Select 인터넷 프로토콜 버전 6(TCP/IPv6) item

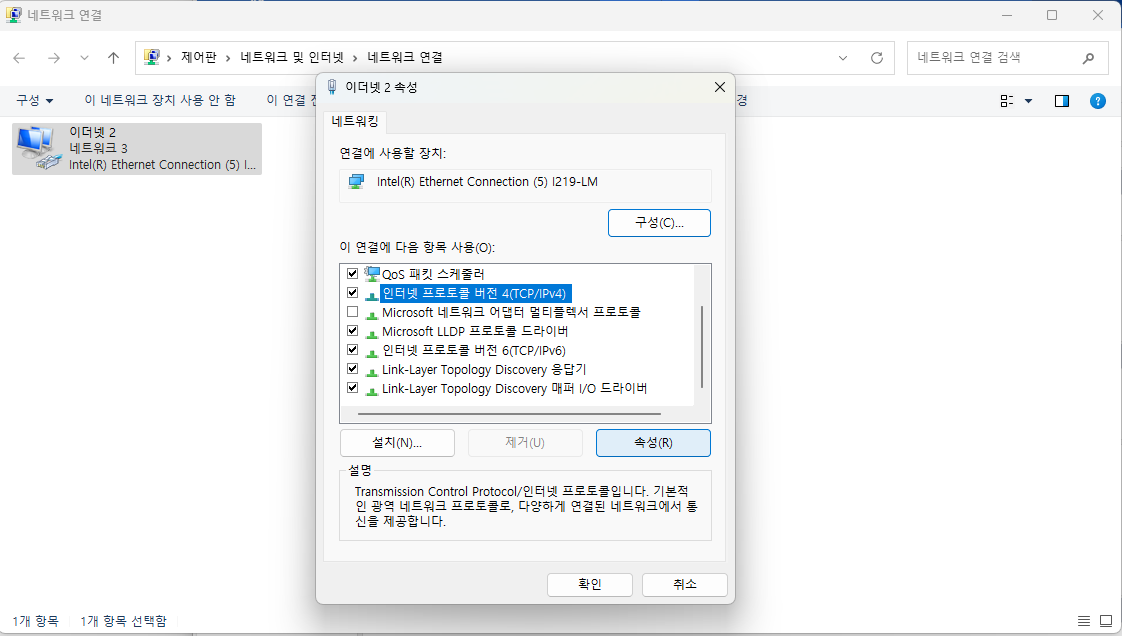(x=474, y=351)
